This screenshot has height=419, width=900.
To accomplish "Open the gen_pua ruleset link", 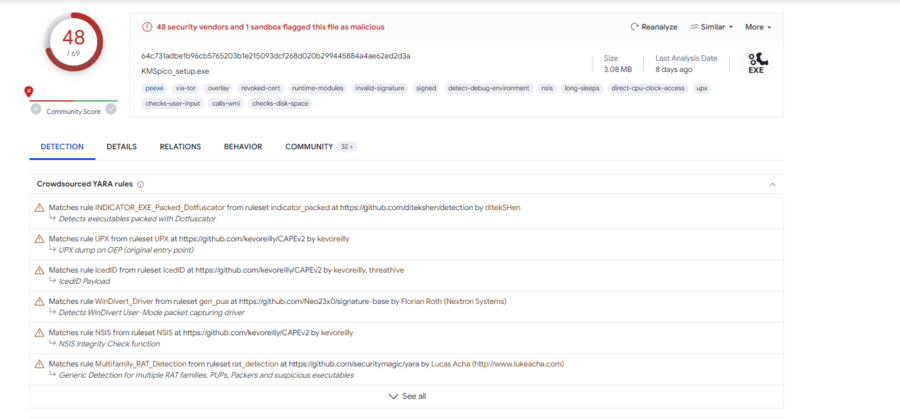I will [x=214, y=301].
